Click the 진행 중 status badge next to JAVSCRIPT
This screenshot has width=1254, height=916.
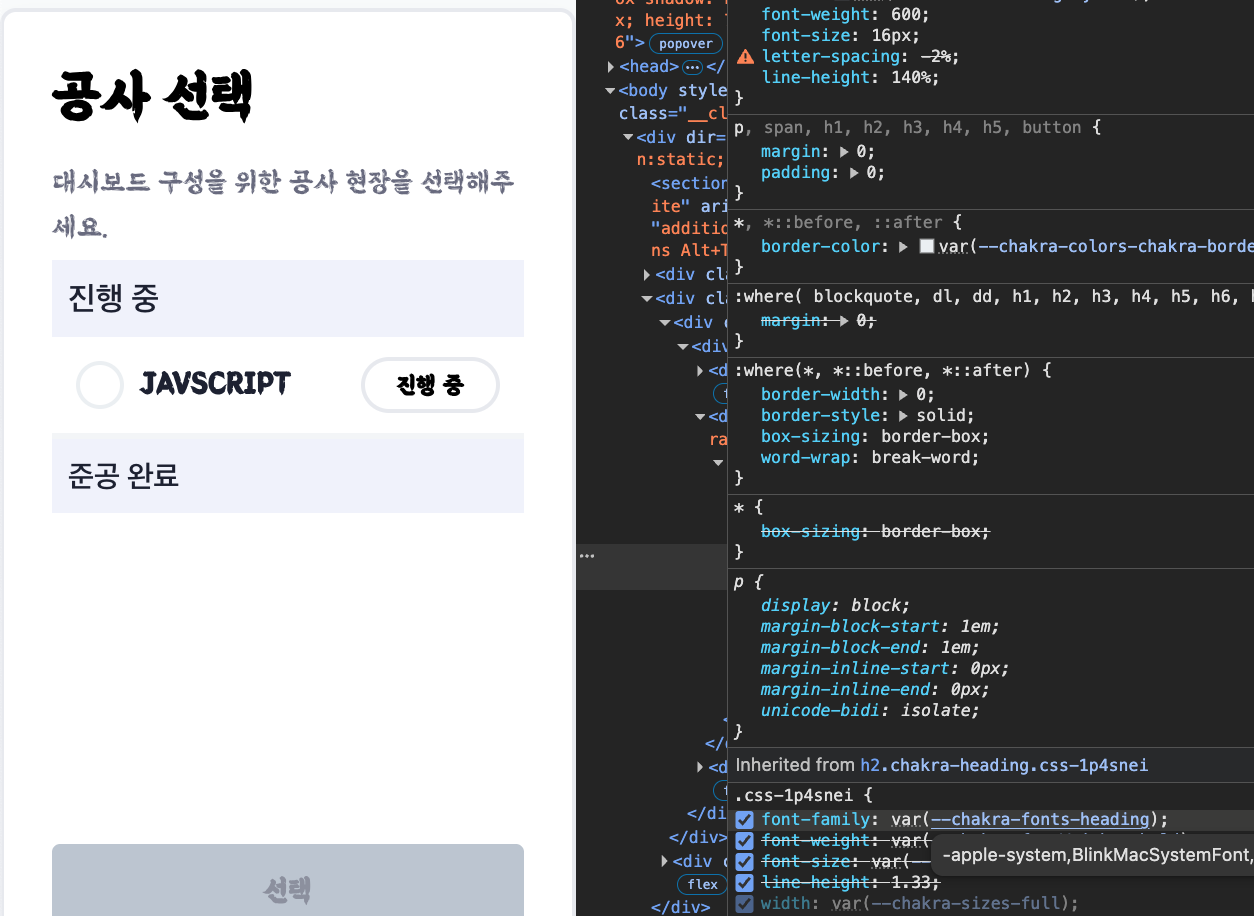[430, 385]
